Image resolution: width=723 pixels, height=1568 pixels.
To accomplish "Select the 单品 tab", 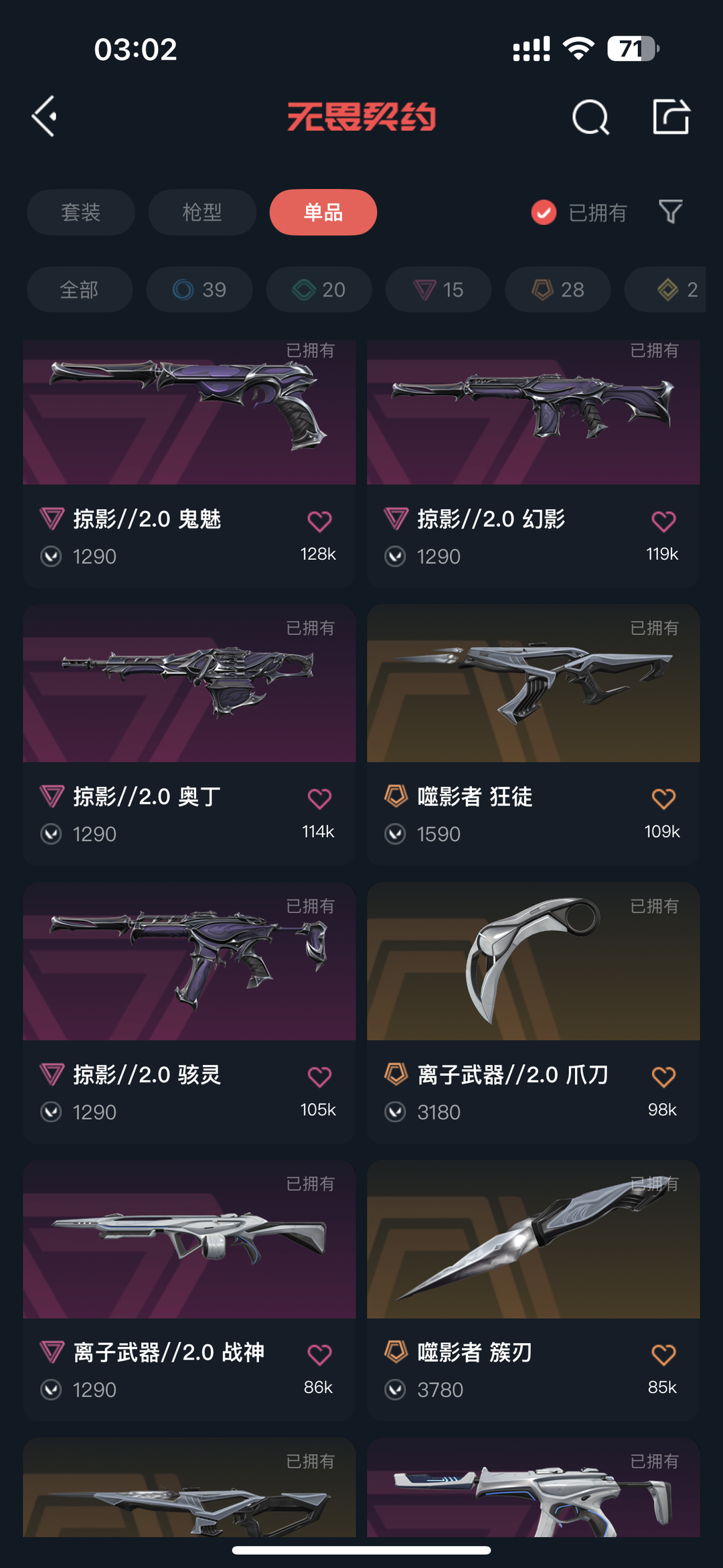I will [323, 212].
